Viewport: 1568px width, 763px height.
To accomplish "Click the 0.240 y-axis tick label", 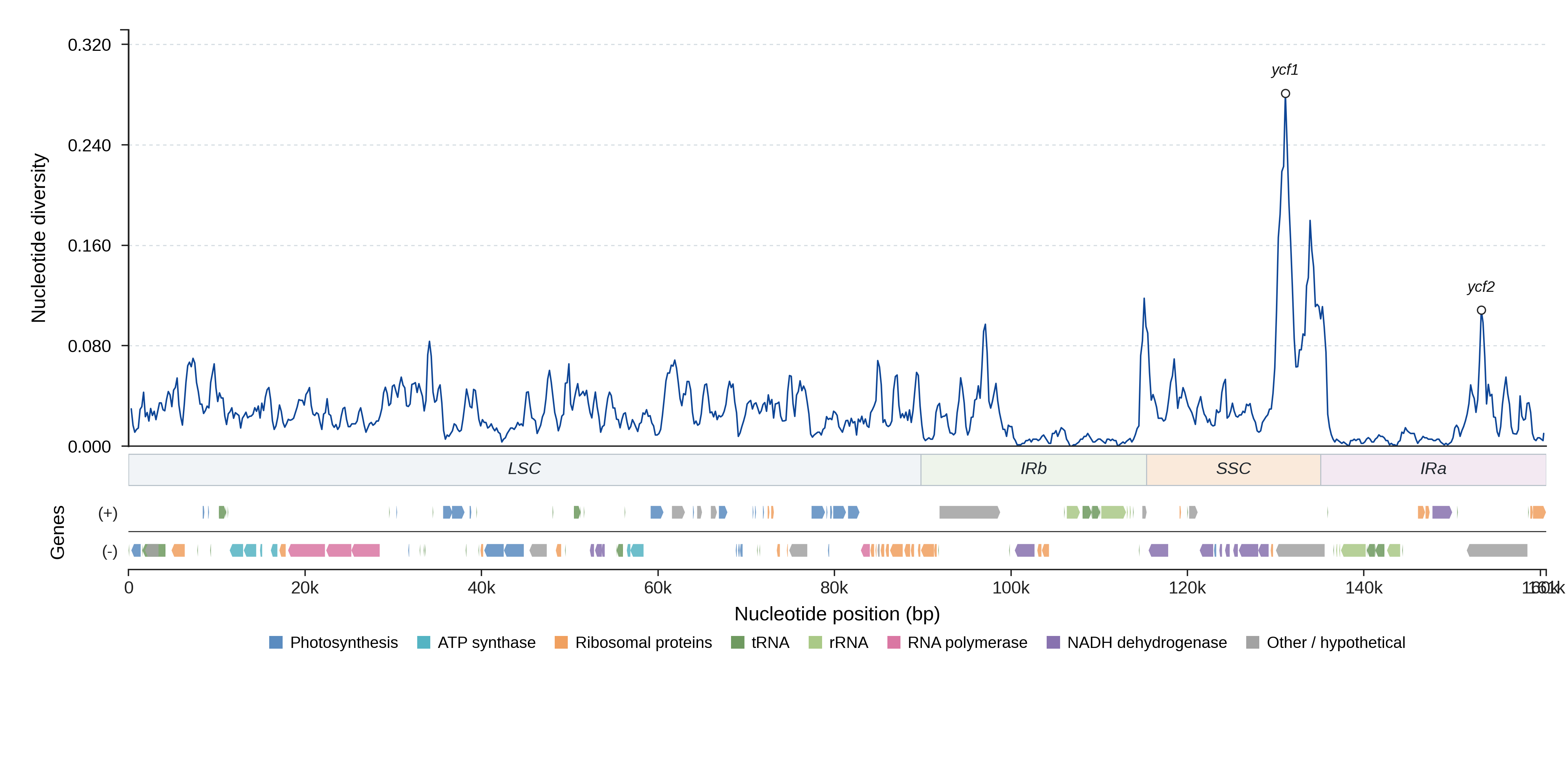I will (90, 146).
